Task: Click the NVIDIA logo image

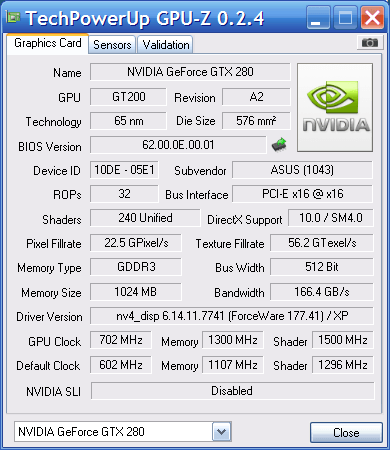Action: (335, 107)
